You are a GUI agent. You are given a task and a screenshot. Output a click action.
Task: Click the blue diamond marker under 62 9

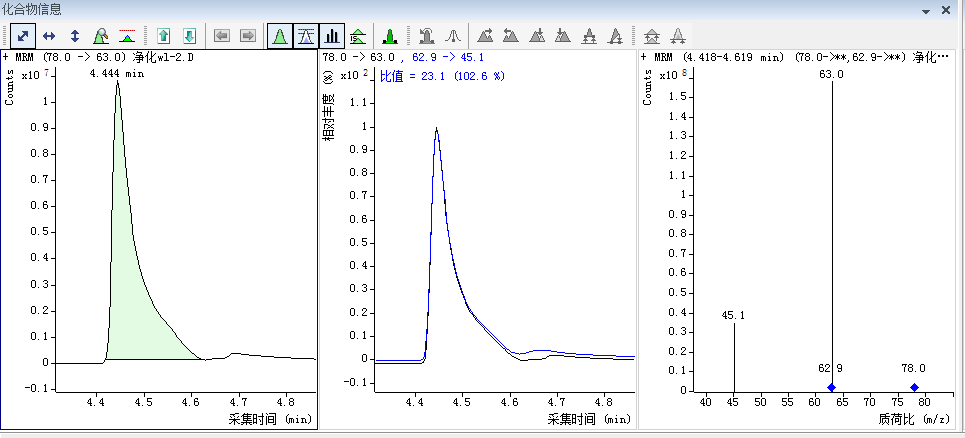tap(831, 387)
